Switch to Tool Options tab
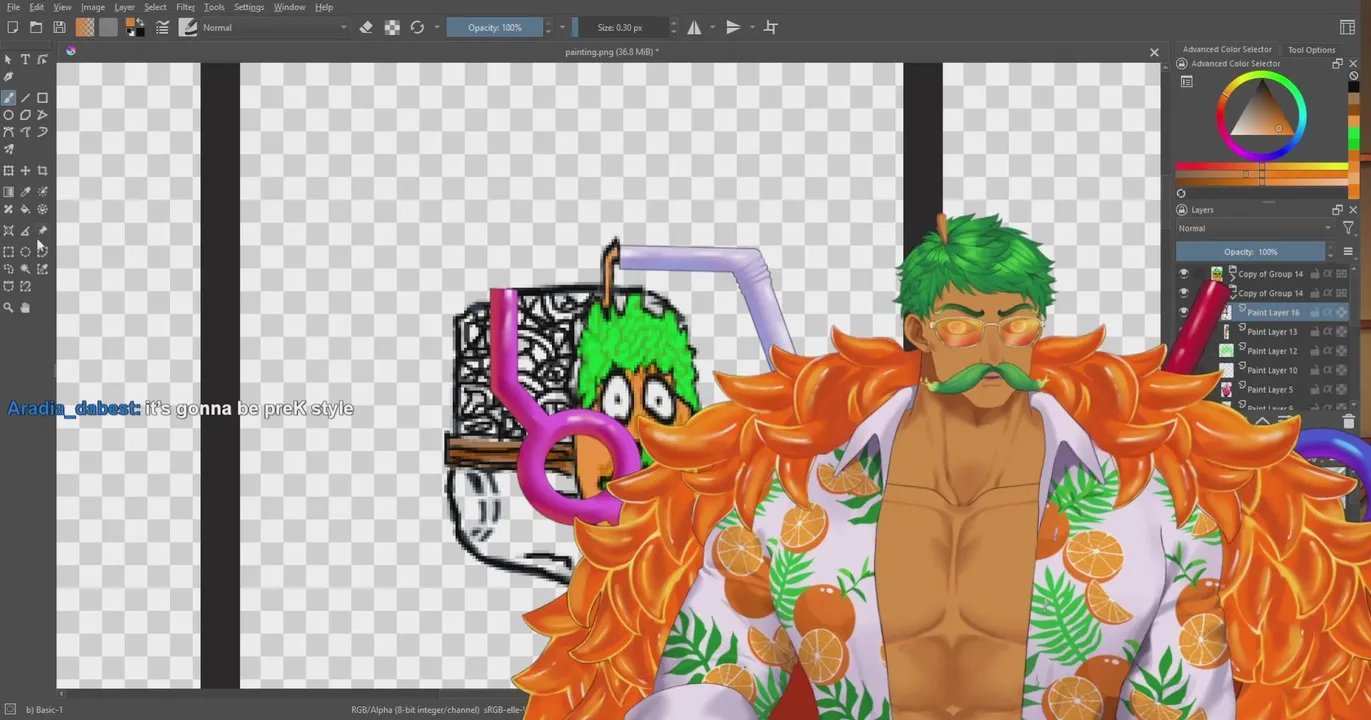This screenshot has width=1371, height=720. 1311,49
